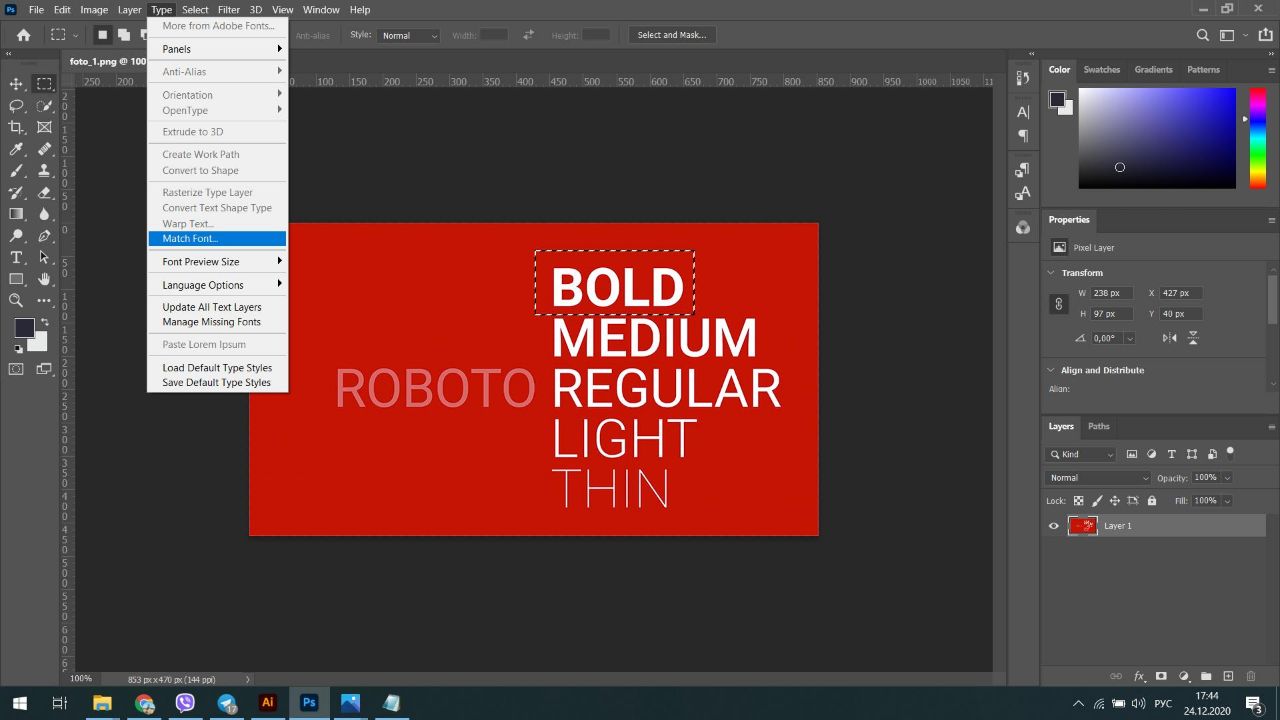Click Update All Text Layers
This screenshot has height=720, width=1280.
point(212,307)
